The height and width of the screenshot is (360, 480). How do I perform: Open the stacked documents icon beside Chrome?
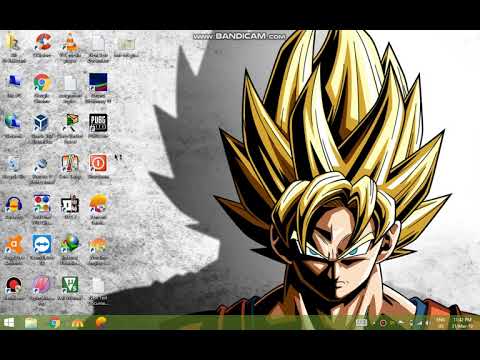pos(70,88)
